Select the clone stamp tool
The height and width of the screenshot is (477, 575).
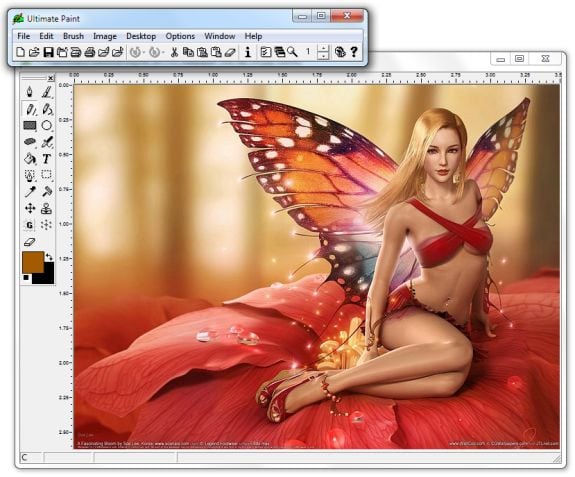[x=46, y=208]
